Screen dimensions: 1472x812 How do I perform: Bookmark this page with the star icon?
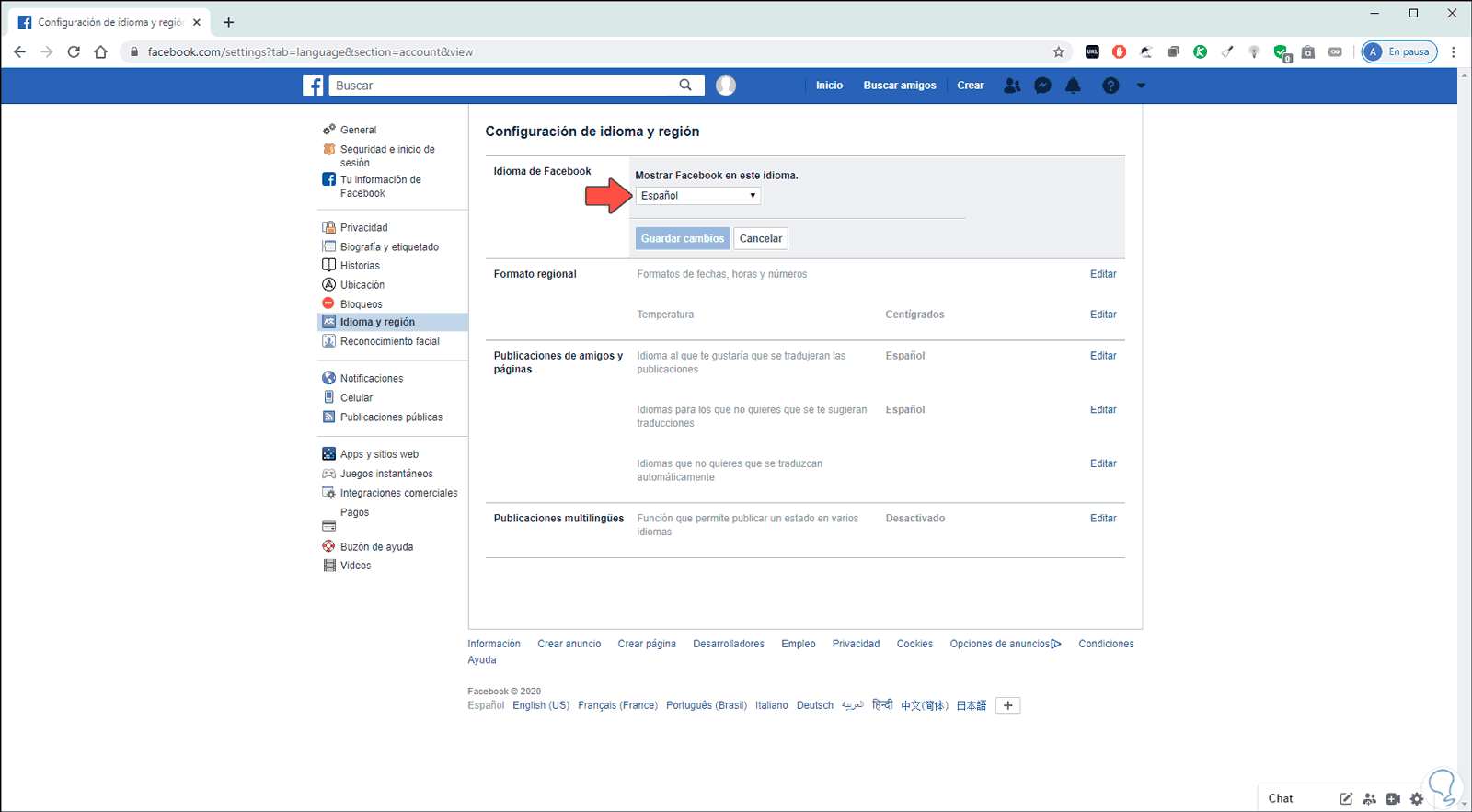click(1059, 51)
